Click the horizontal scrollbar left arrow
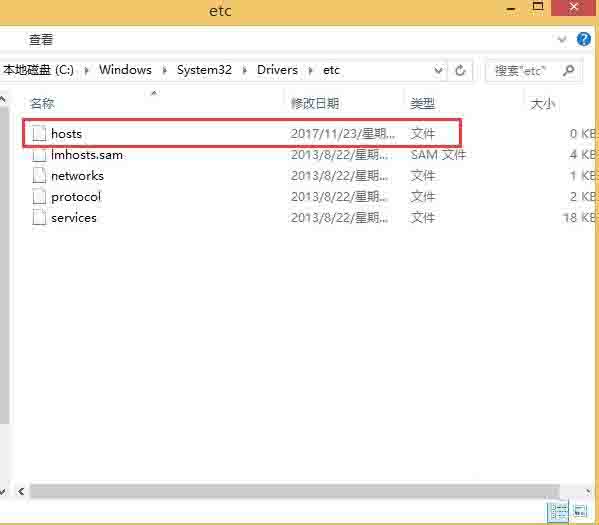The width and height of the screenshot is (599, 525). [x=21, y=491]
